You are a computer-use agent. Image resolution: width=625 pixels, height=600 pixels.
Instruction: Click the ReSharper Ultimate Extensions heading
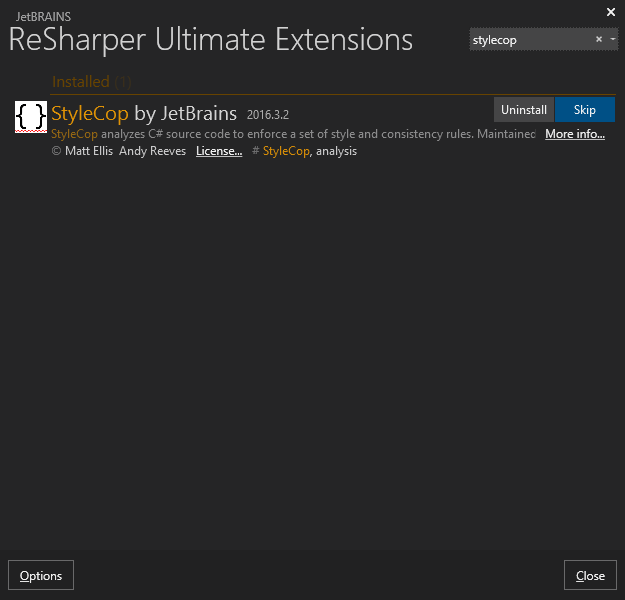point(210,39)
